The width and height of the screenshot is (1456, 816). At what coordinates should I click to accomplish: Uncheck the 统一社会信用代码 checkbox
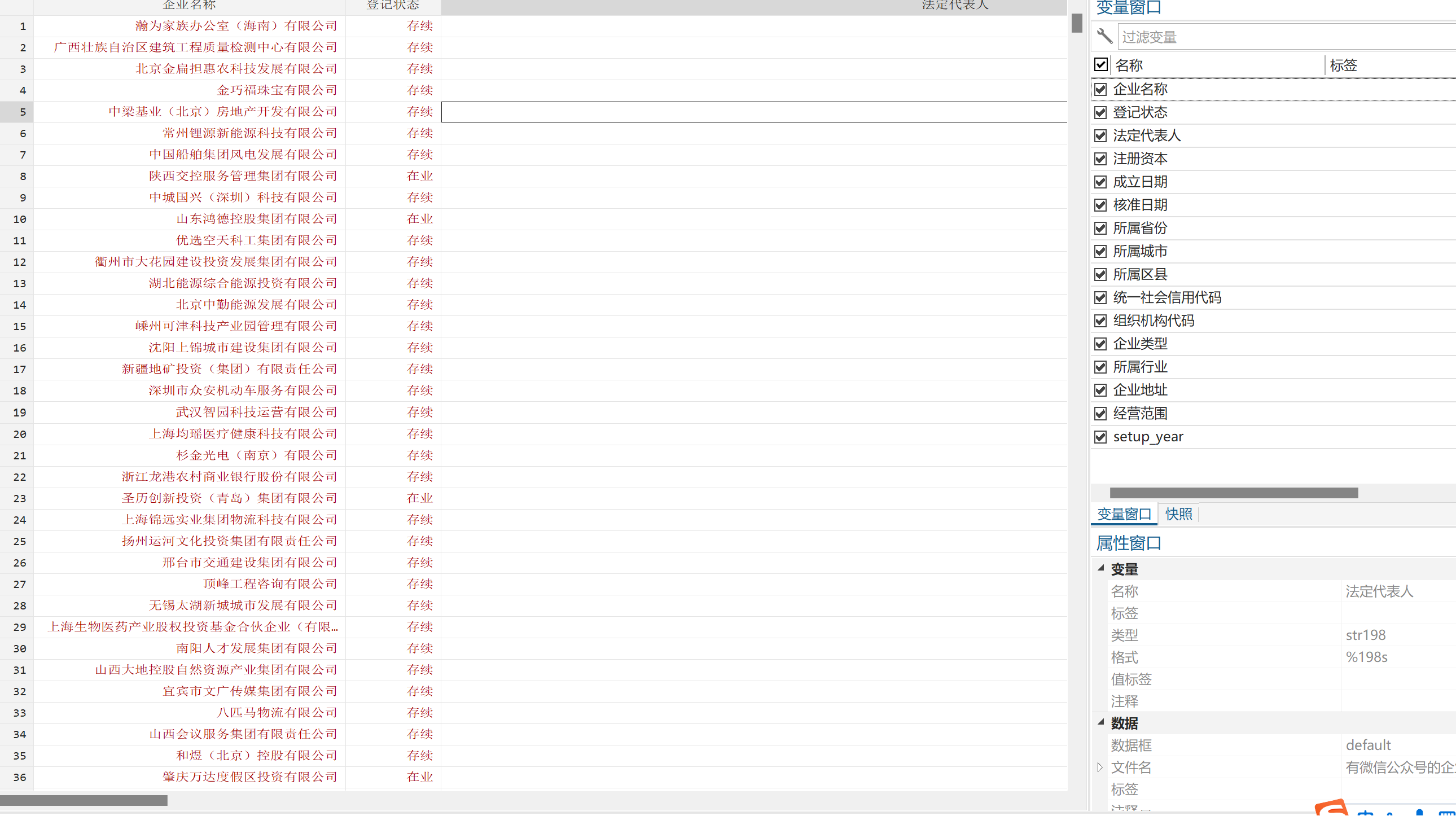1100,298
